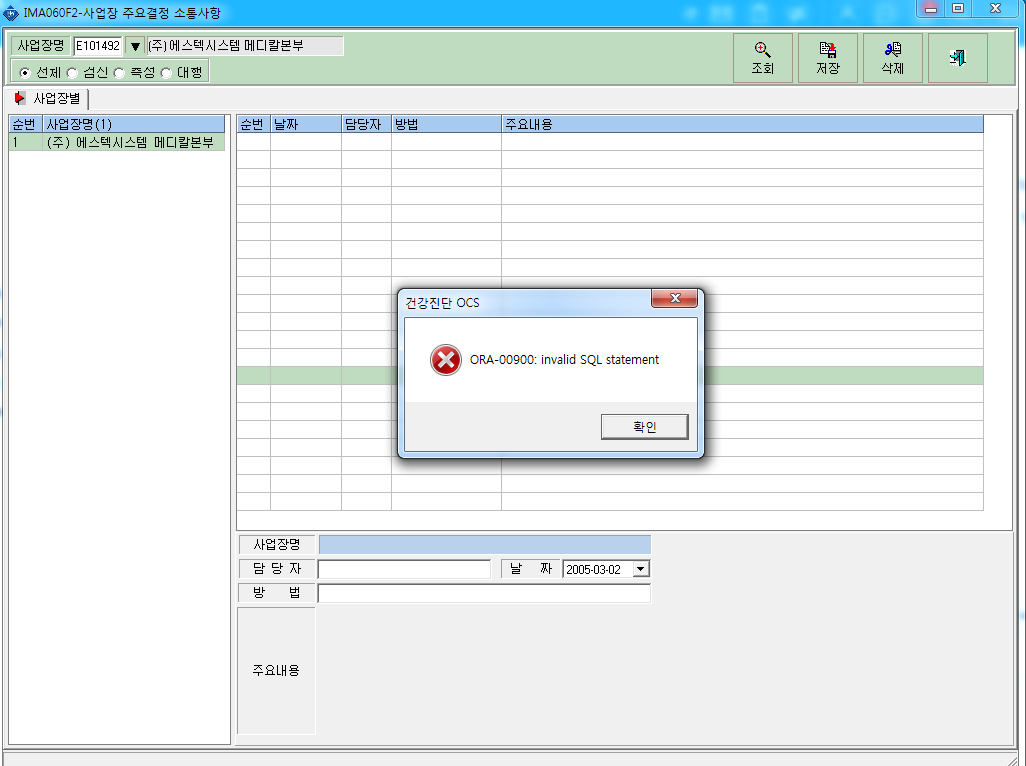Select the 에스텍시스템 메디칼본부 row in list

(x=117, y=142)
